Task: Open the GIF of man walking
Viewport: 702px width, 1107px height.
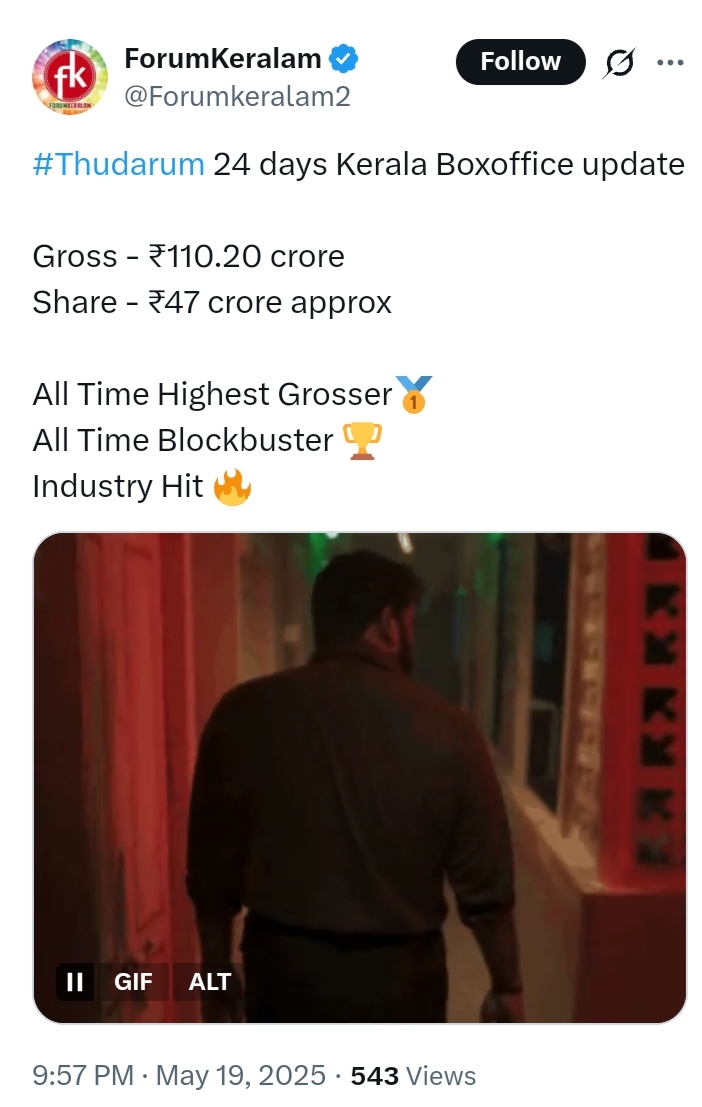Action: [359, 777]
